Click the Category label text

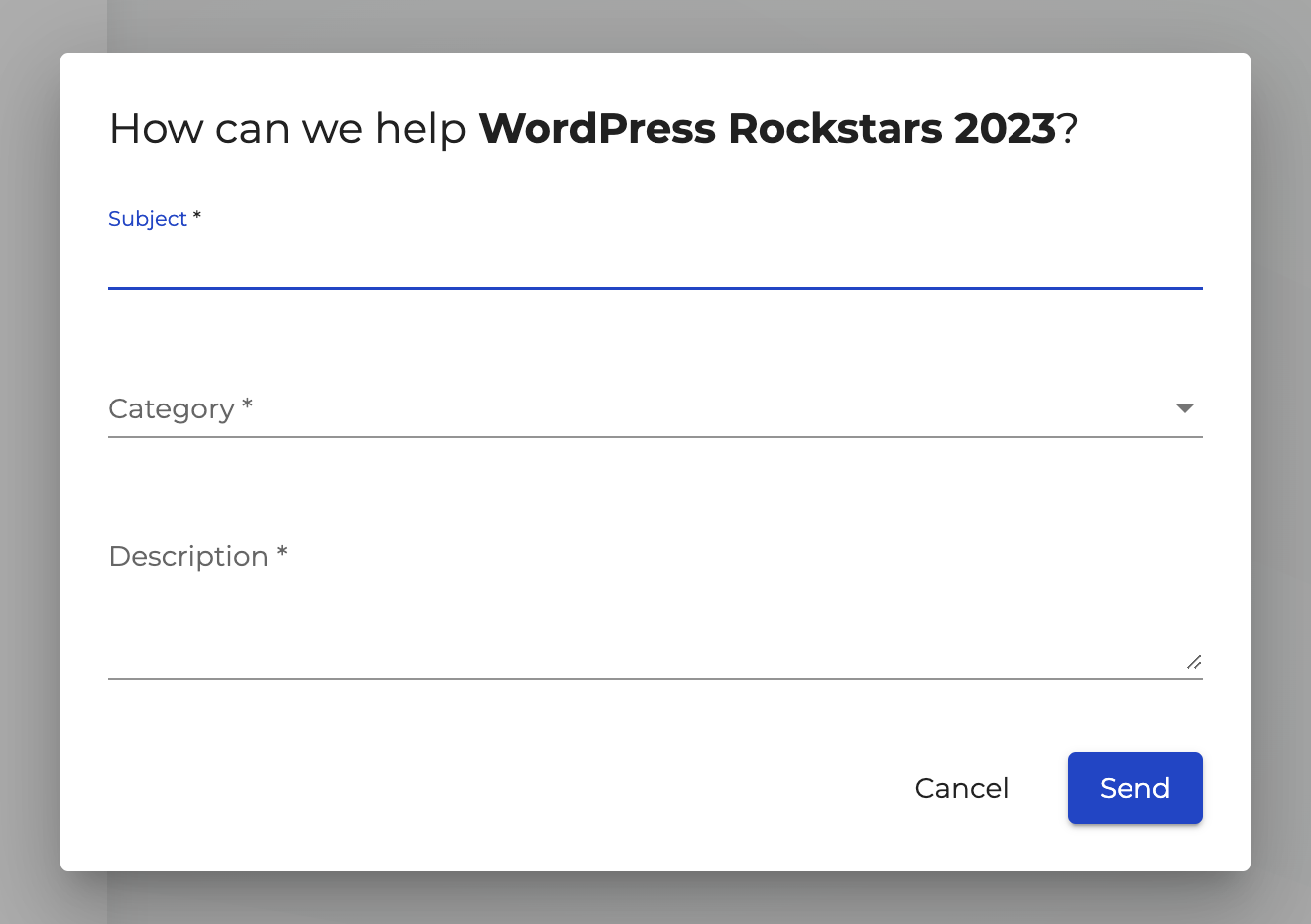pyautogui.click(x=172, y=408)
